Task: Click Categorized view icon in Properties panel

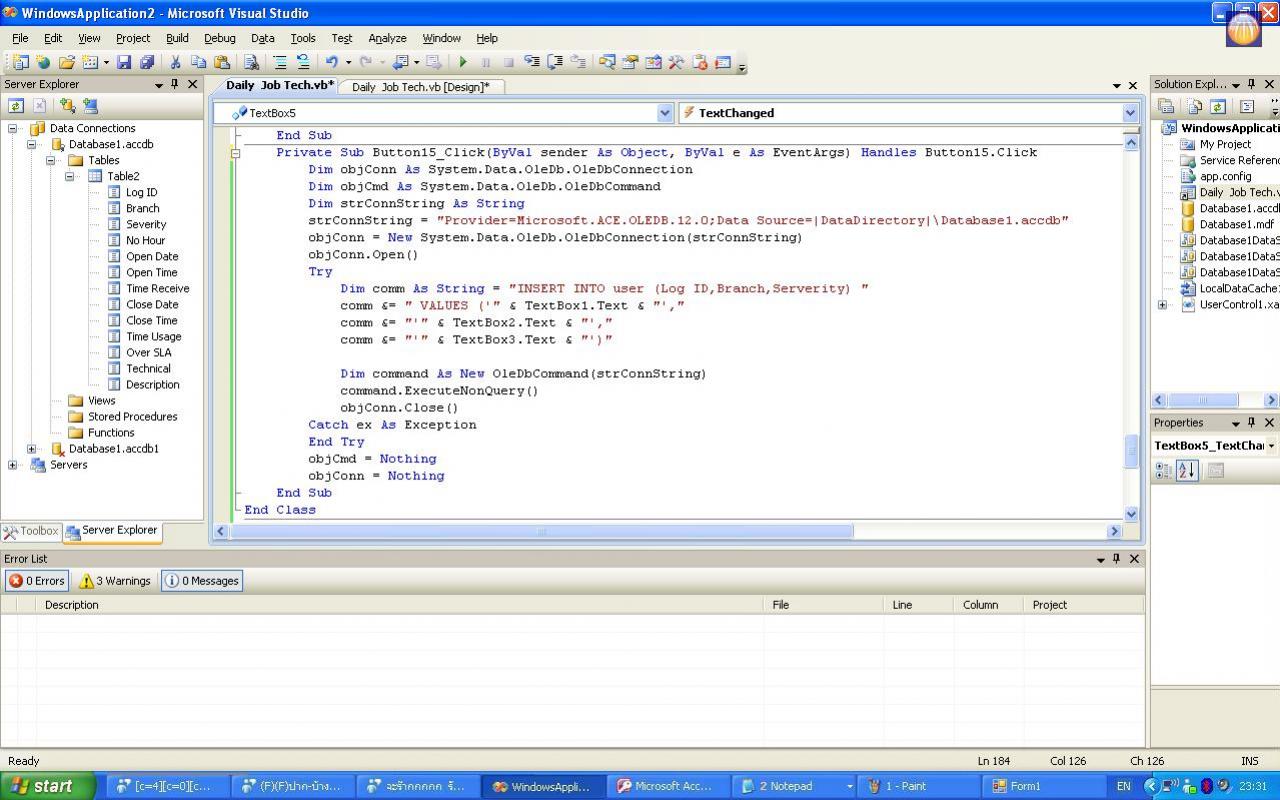Action: point(1164,471)
